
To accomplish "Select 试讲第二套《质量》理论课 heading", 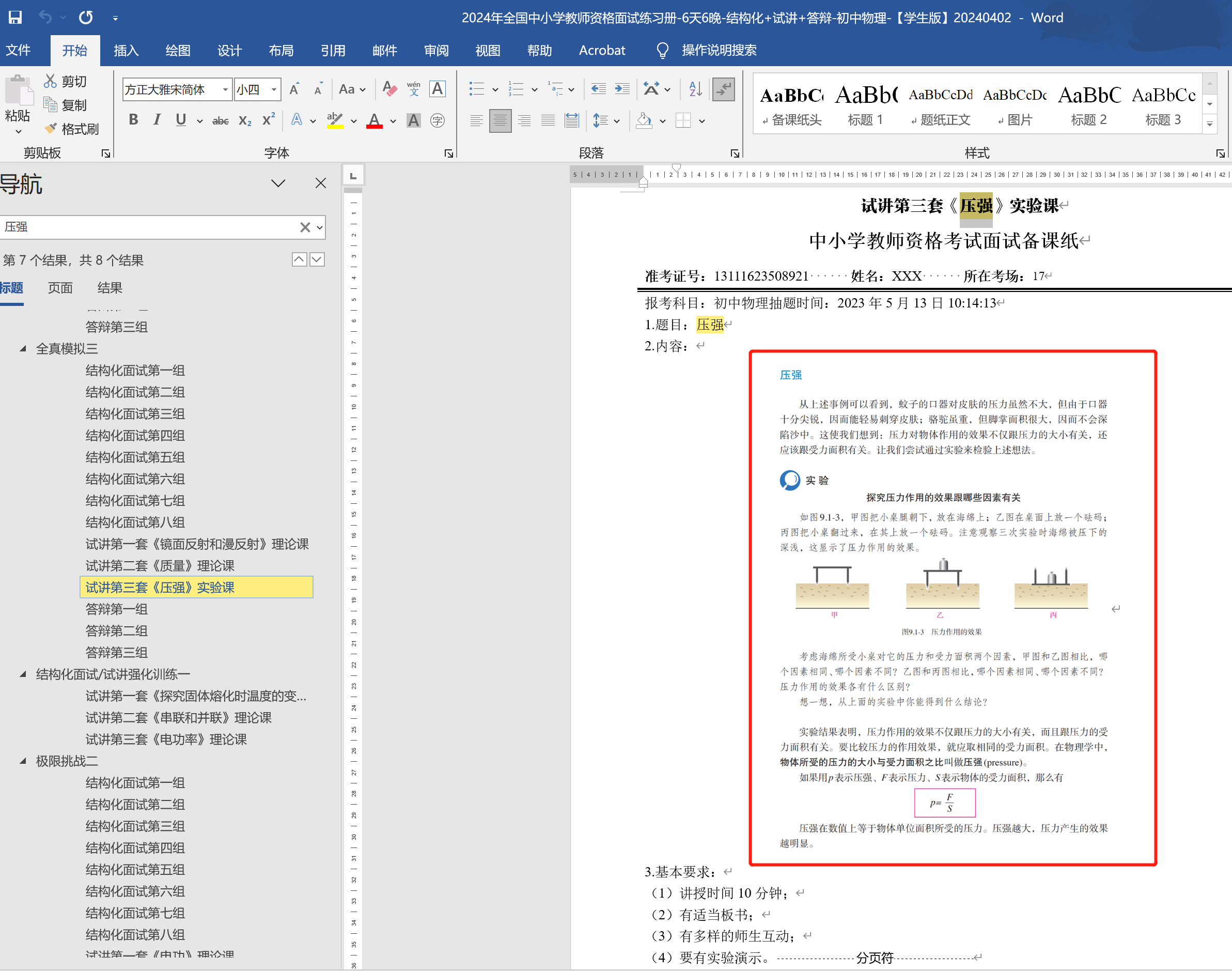I will click(160, 566).
